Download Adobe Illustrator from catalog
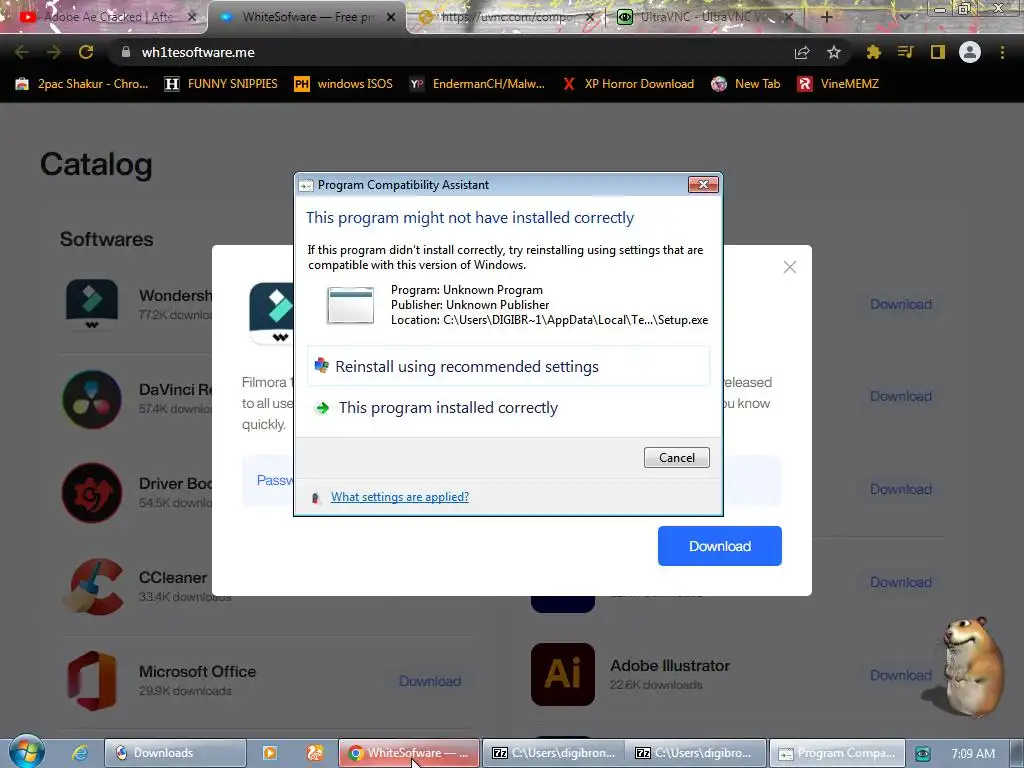Screen dimensions: 1024x768 pyautogui.click(x=901, y=675)
